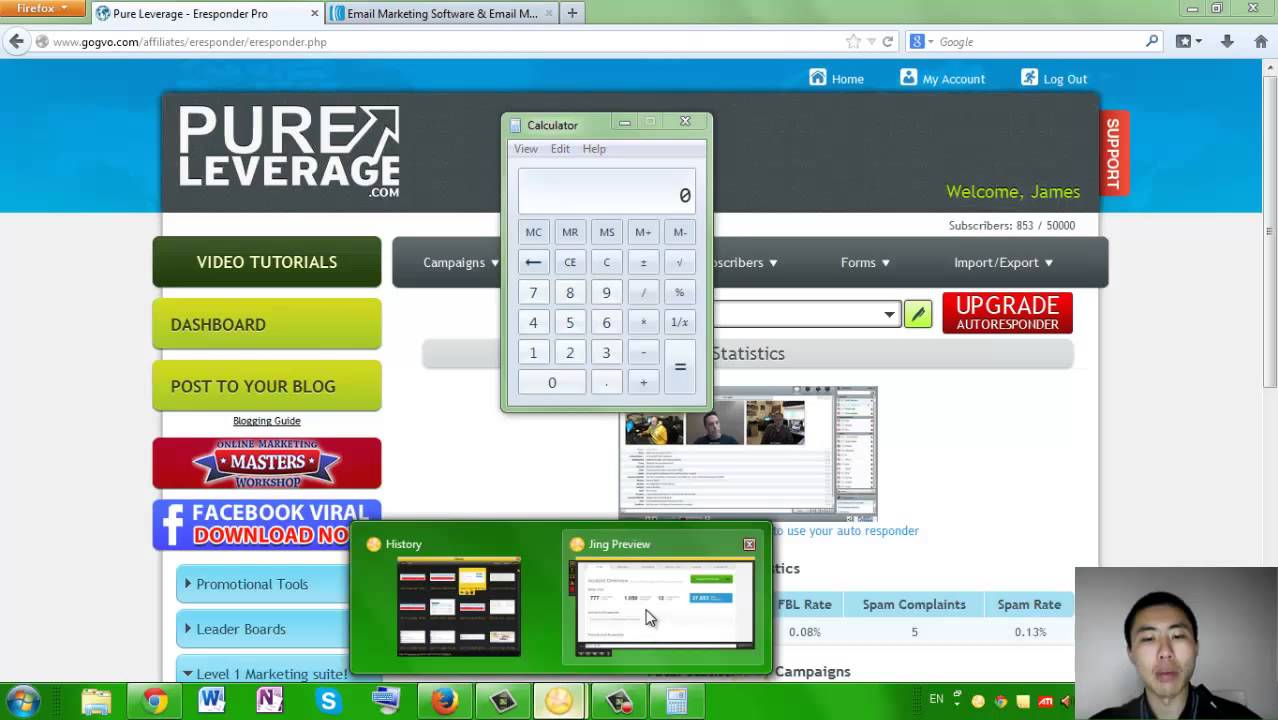Go back with the browser back arrow

click(16, 42)
